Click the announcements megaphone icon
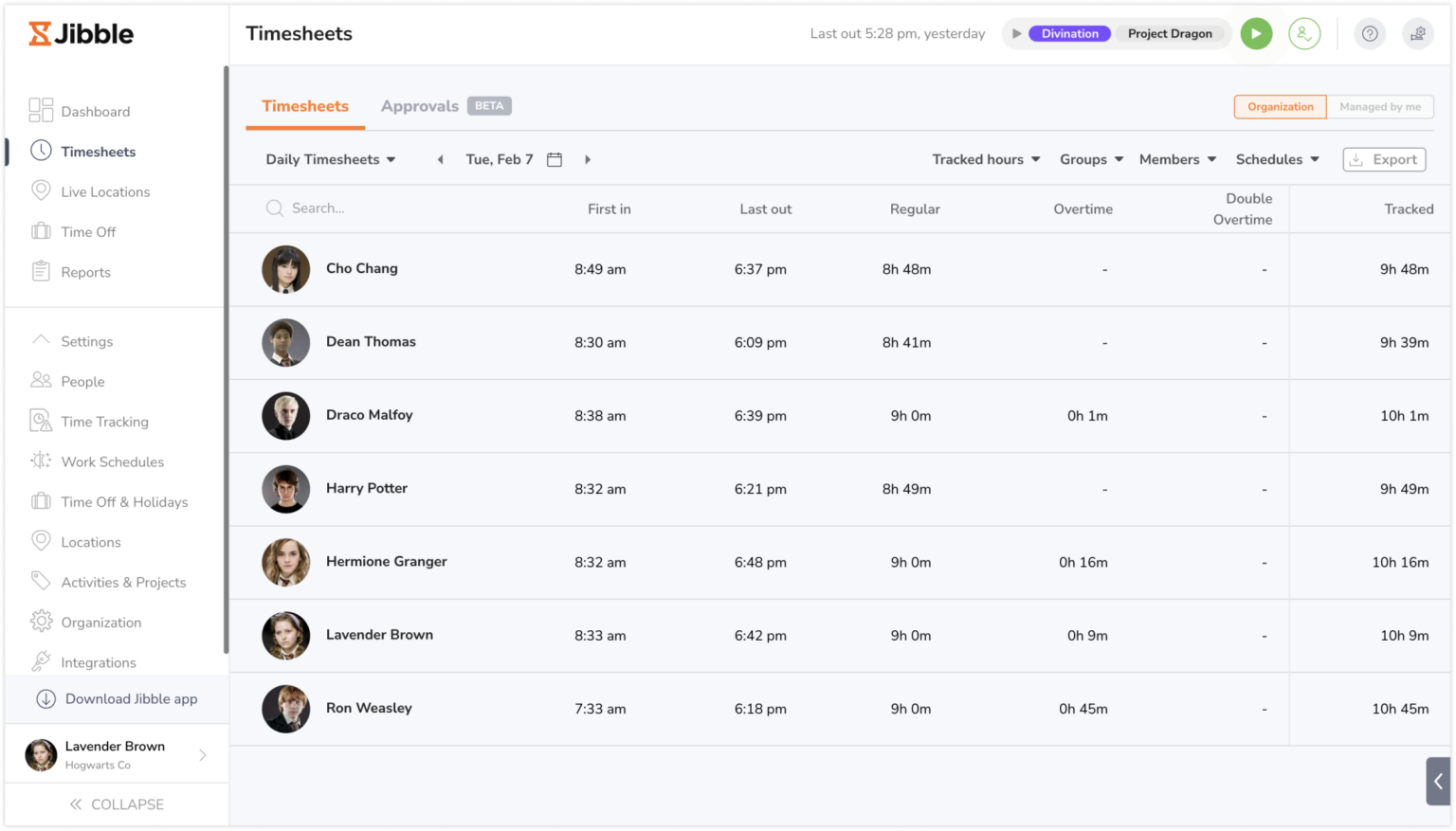This screenshot has width=1456, height=831. pos(1418,33)
